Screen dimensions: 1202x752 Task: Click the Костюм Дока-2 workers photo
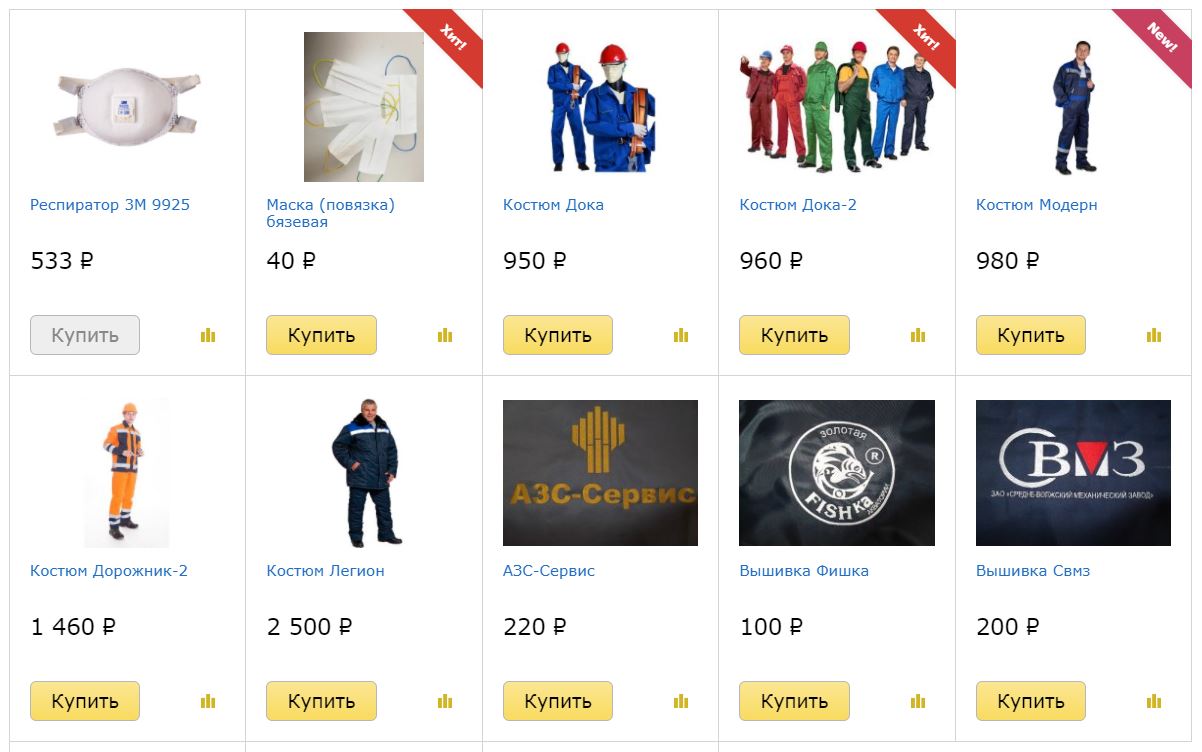coord(837,107)
